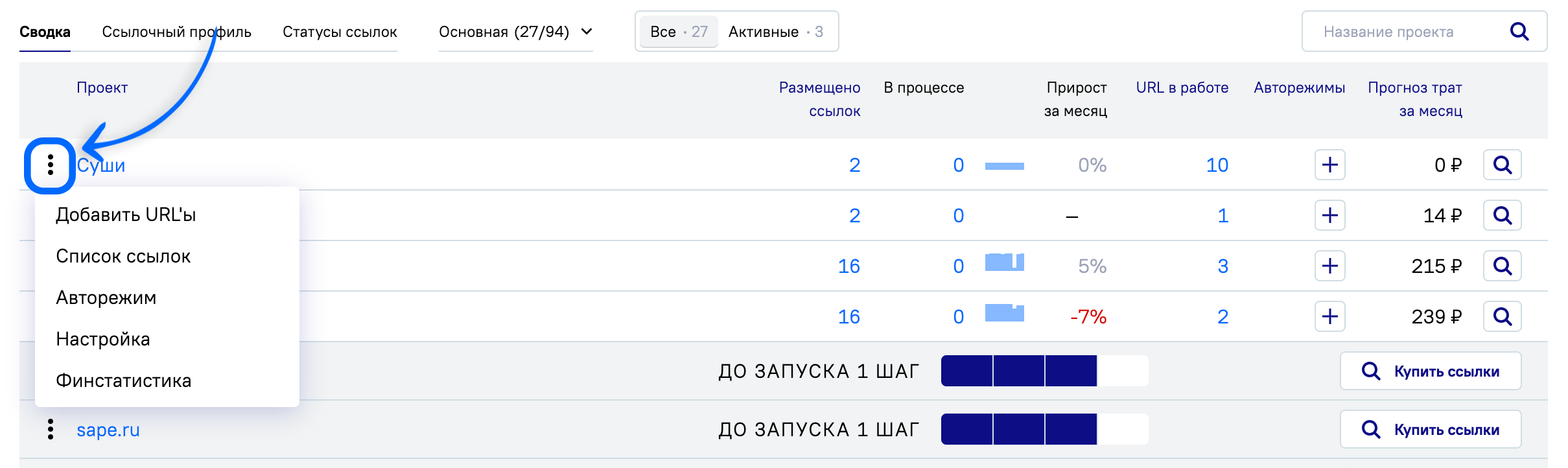Viewport: 1568px width, 468px height.
Task: Choose Список ссылок from the context menu
Action: coord(123,256)
